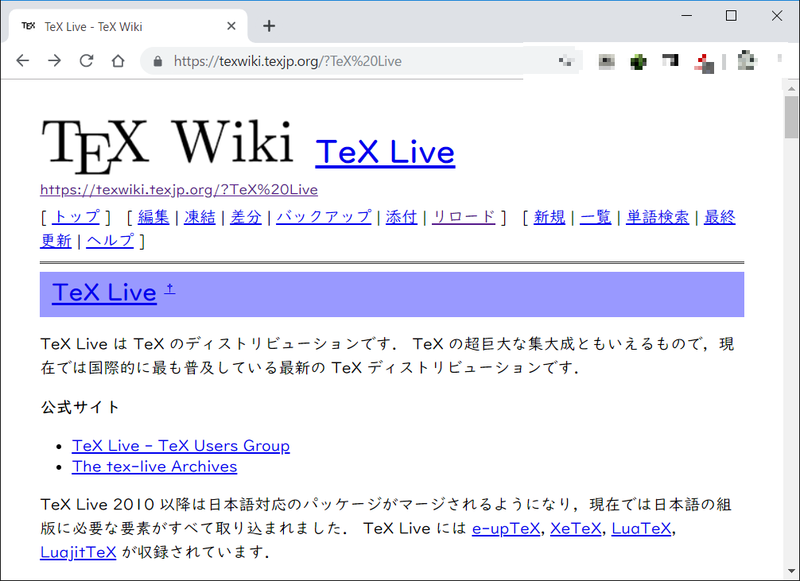Open the ヘルプ help link
The image size is (800, 581).
coord(110,241)
